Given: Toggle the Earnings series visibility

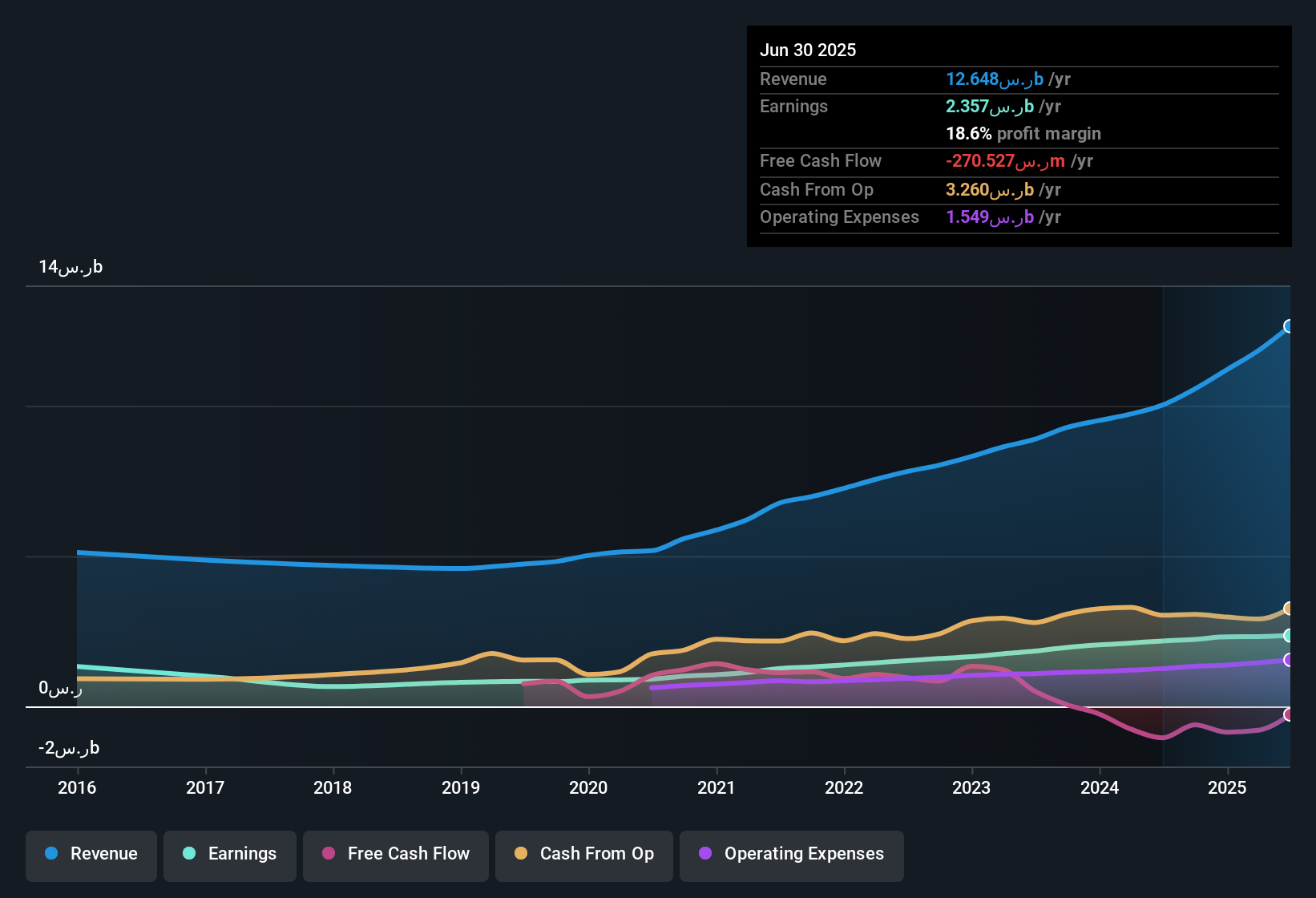Looking at the screenshot, I should (x=229, y=854).
